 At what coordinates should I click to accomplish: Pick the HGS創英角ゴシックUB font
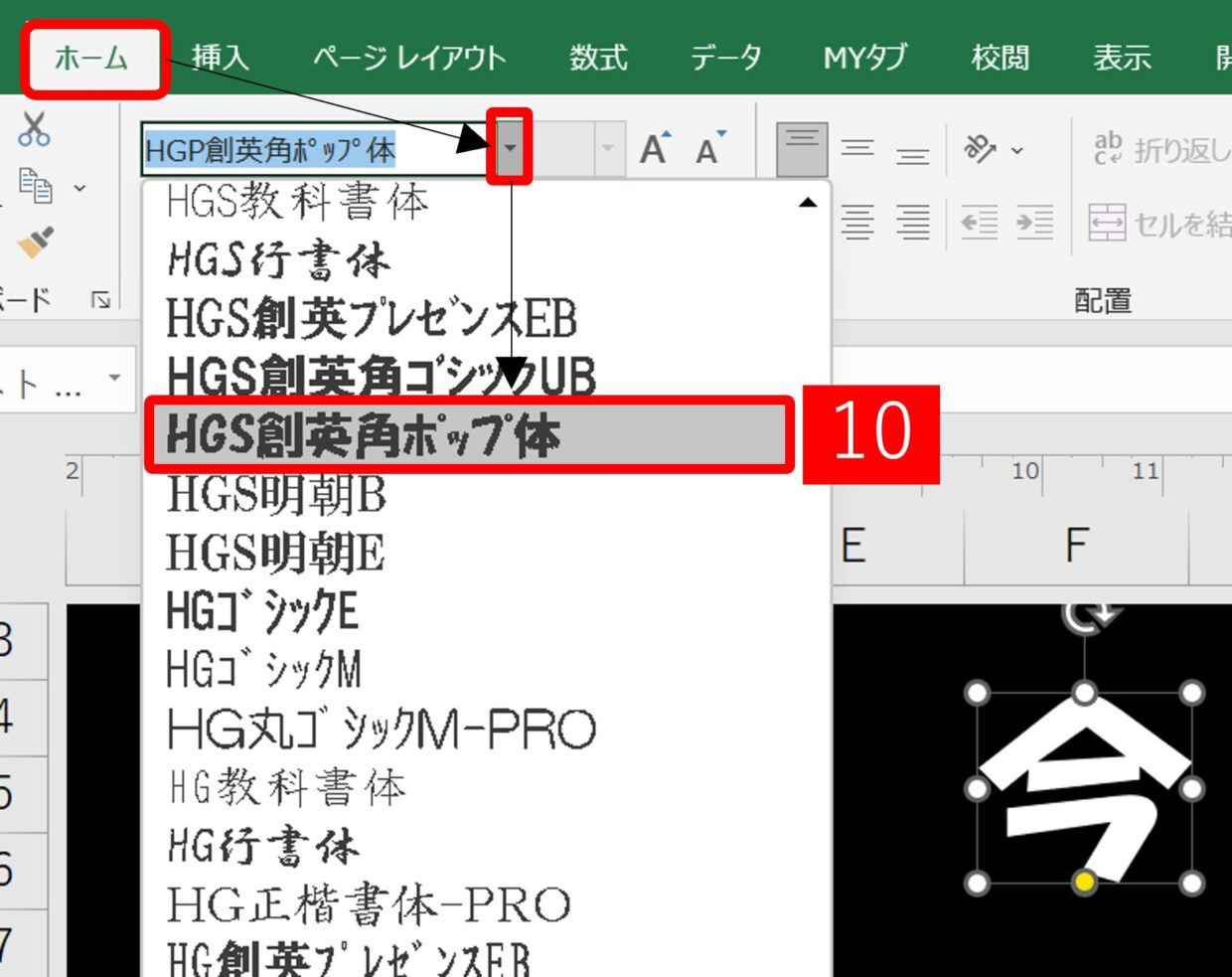[x=487, y=377]
